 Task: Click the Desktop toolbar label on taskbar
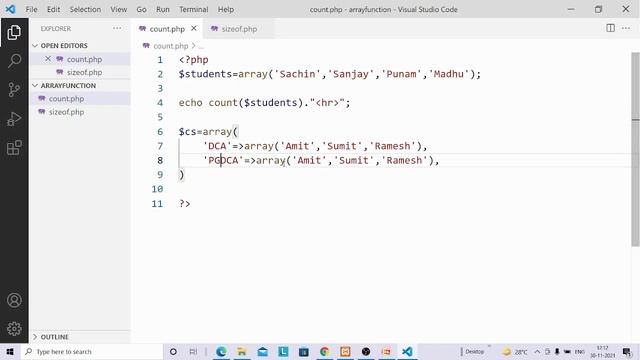point(474,351)
